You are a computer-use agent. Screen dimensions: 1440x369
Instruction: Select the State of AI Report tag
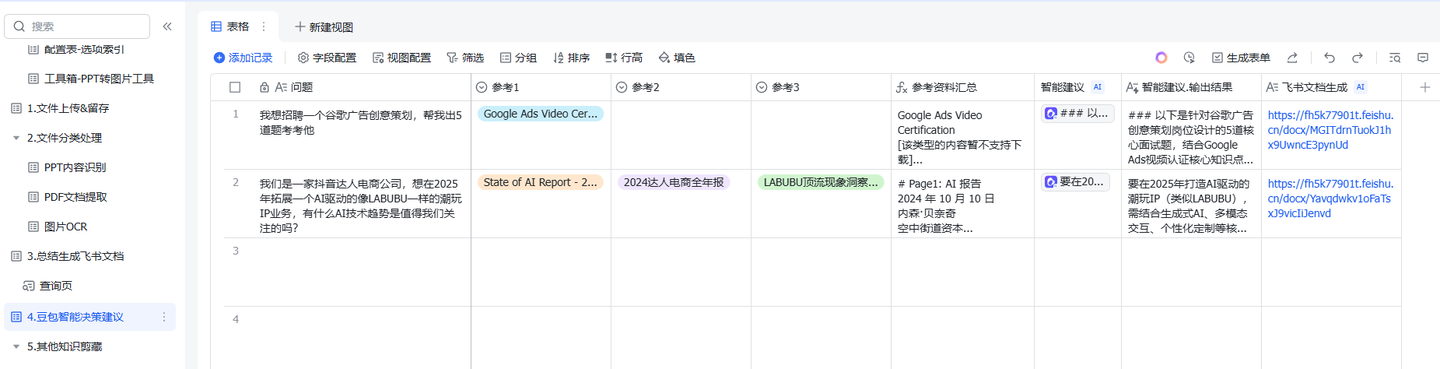point(541,182)
